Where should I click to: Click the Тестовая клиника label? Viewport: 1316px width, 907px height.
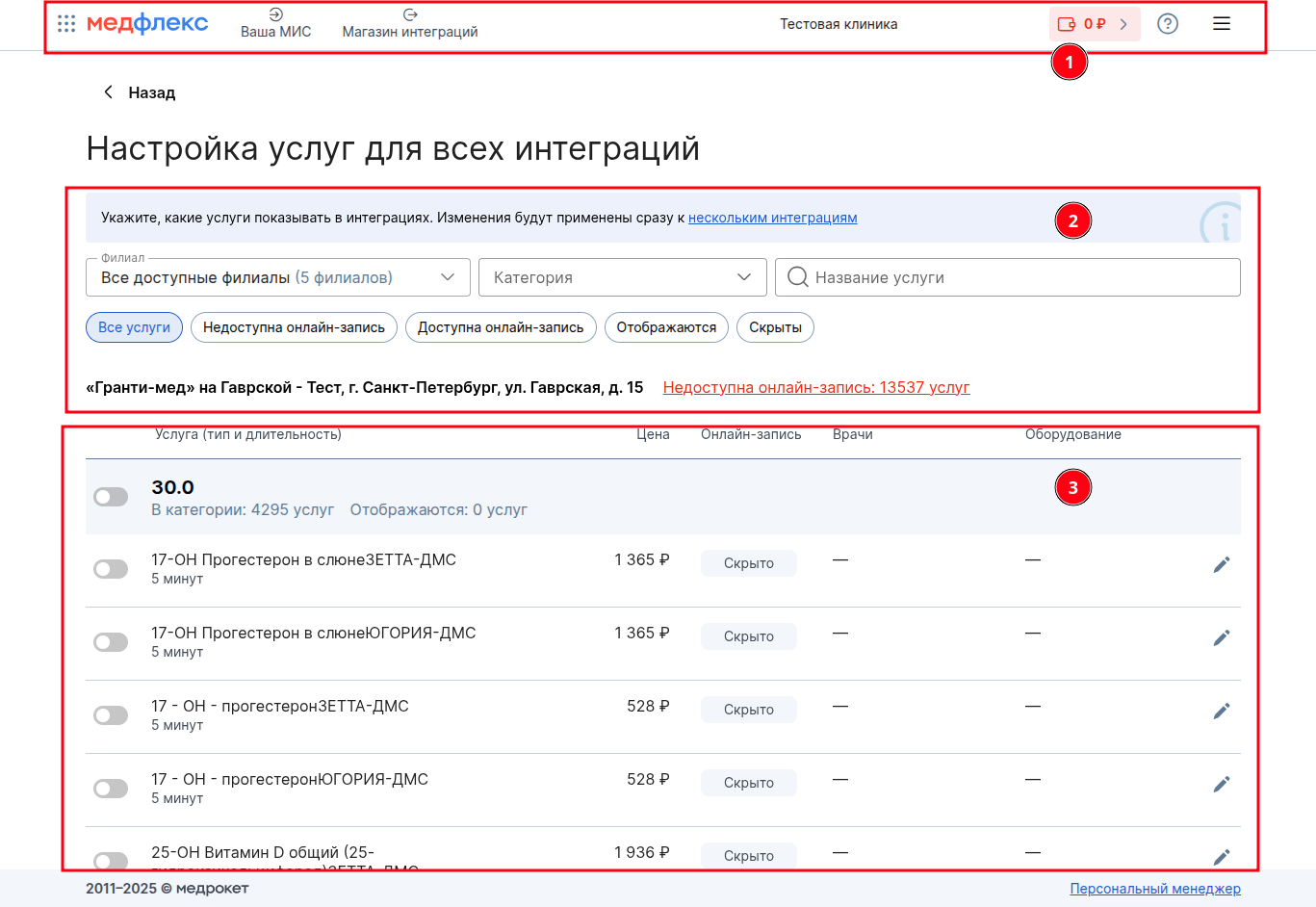(x=839, y=24)
